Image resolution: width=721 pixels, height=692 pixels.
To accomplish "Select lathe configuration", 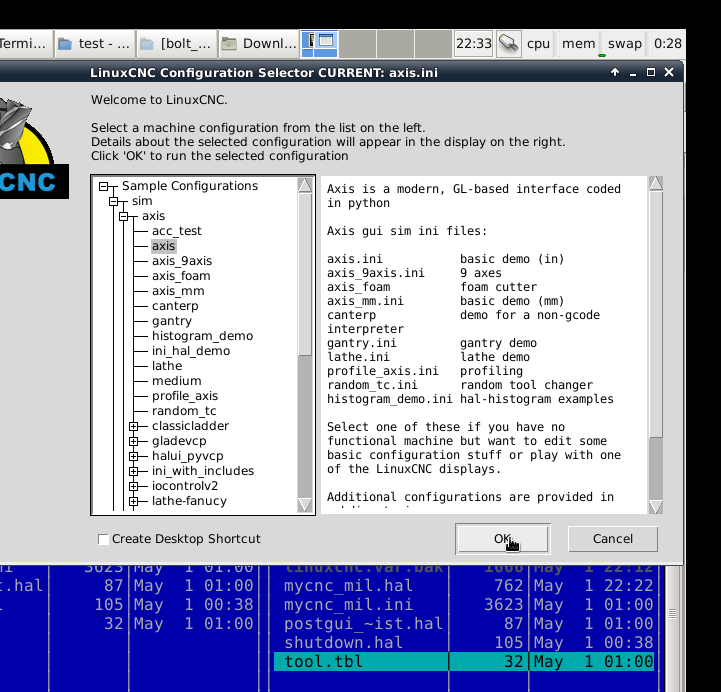I will [167, 366].
